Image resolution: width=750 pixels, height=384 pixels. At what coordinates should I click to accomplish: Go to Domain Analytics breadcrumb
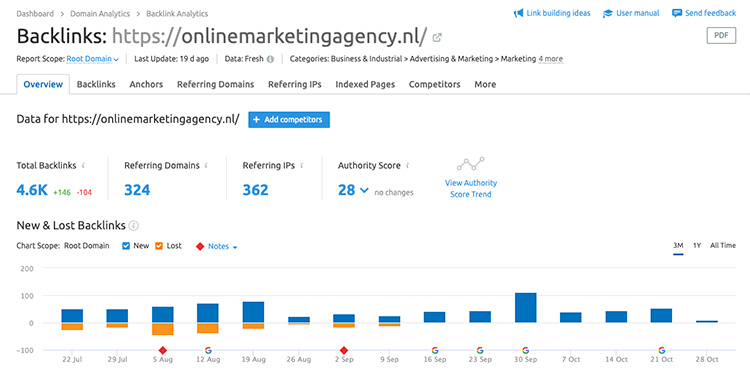tap(100, 14)
